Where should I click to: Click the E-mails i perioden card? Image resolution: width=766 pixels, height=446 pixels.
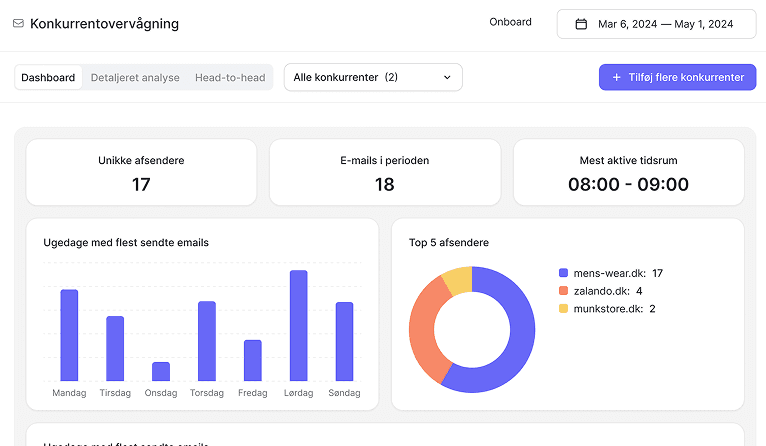[385, 172]
